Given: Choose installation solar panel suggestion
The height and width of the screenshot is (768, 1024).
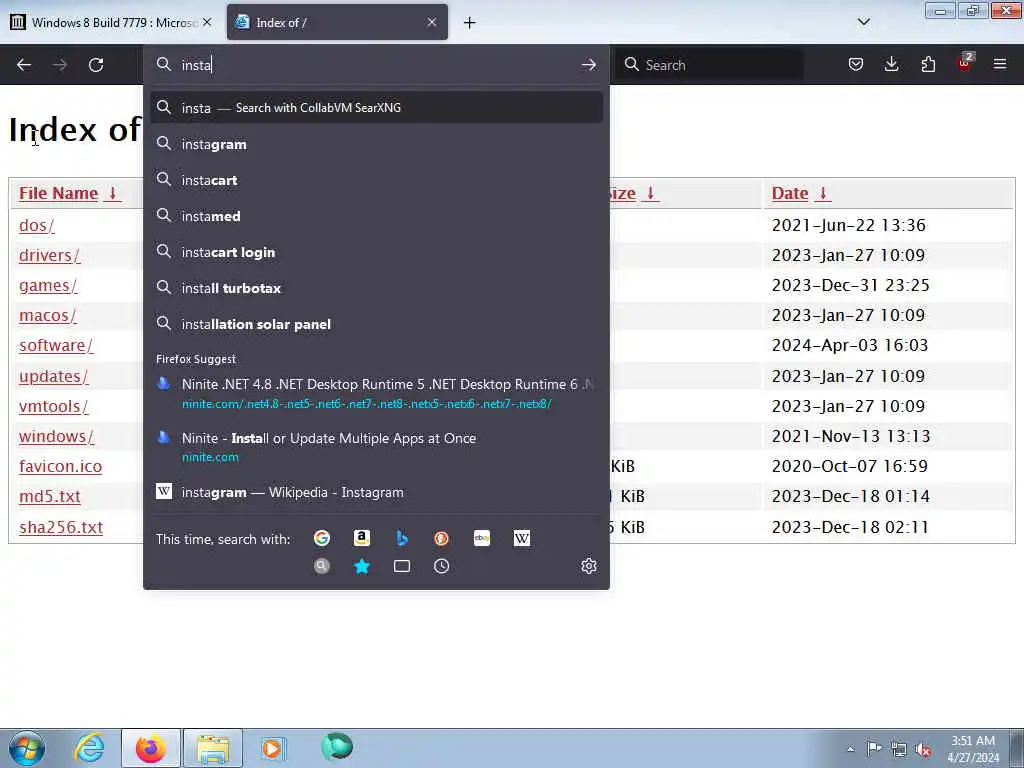Looking at the screenshot, I should 376,324.
